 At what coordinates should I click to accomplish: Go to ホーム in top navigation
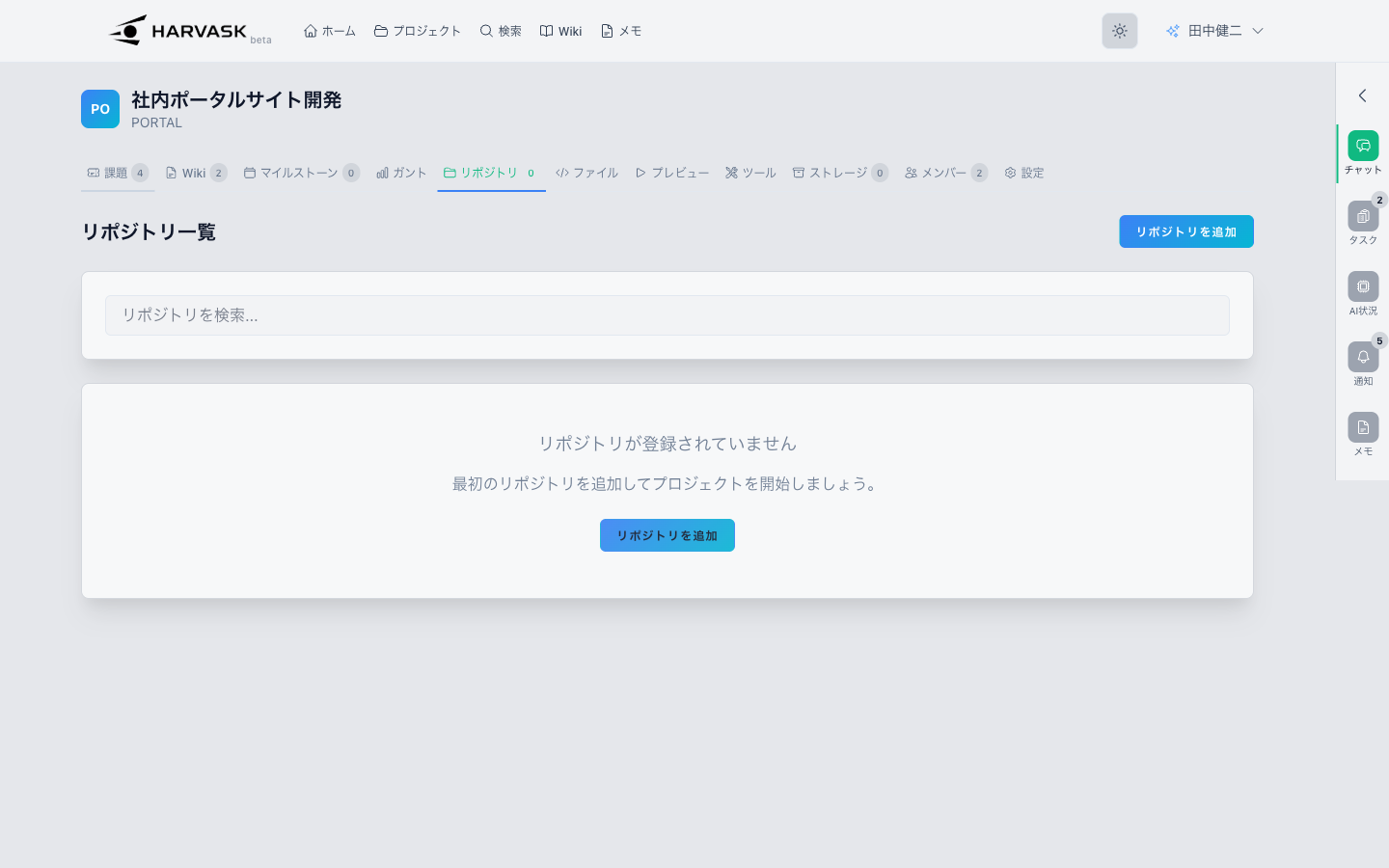click(x=330, y=31)
